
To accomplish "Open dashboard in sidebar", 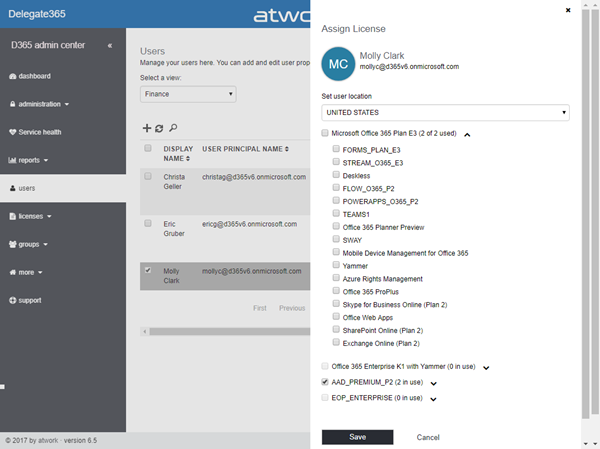I will click(30, 76).
